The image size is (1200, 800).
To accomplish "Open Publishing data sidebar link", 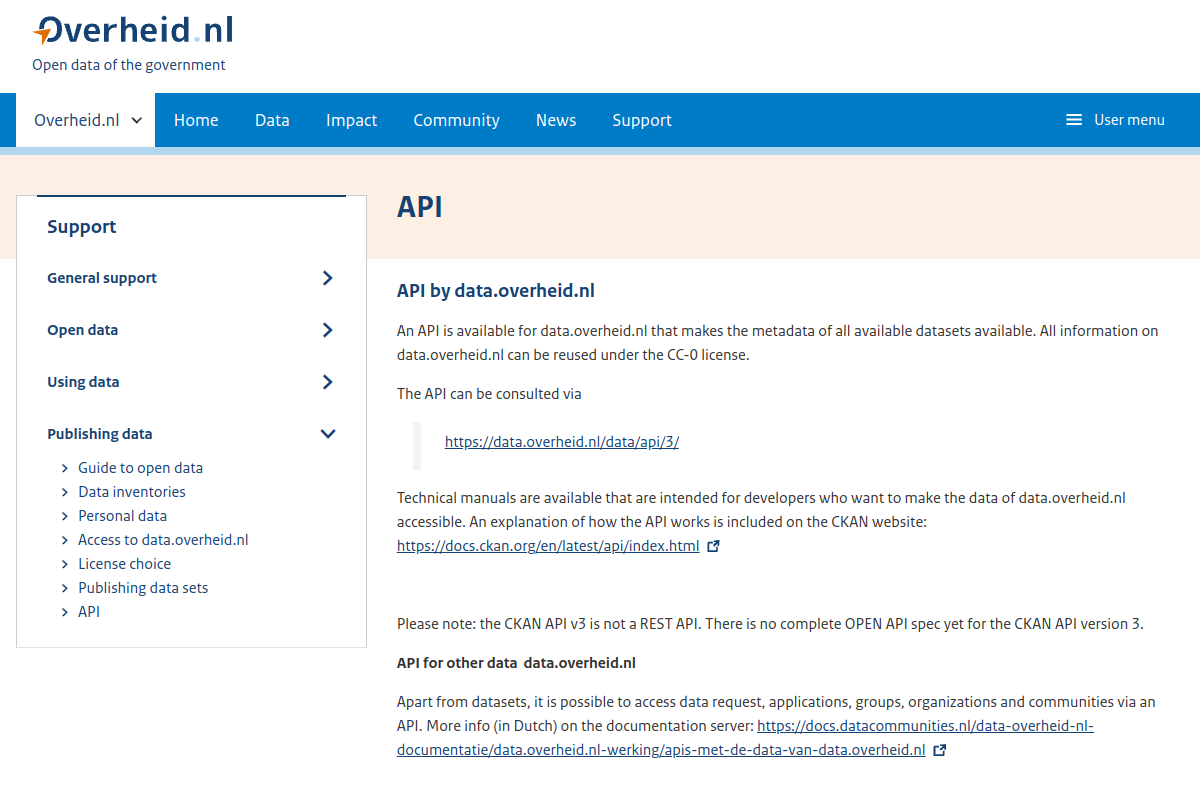I will tap(100, 434).
